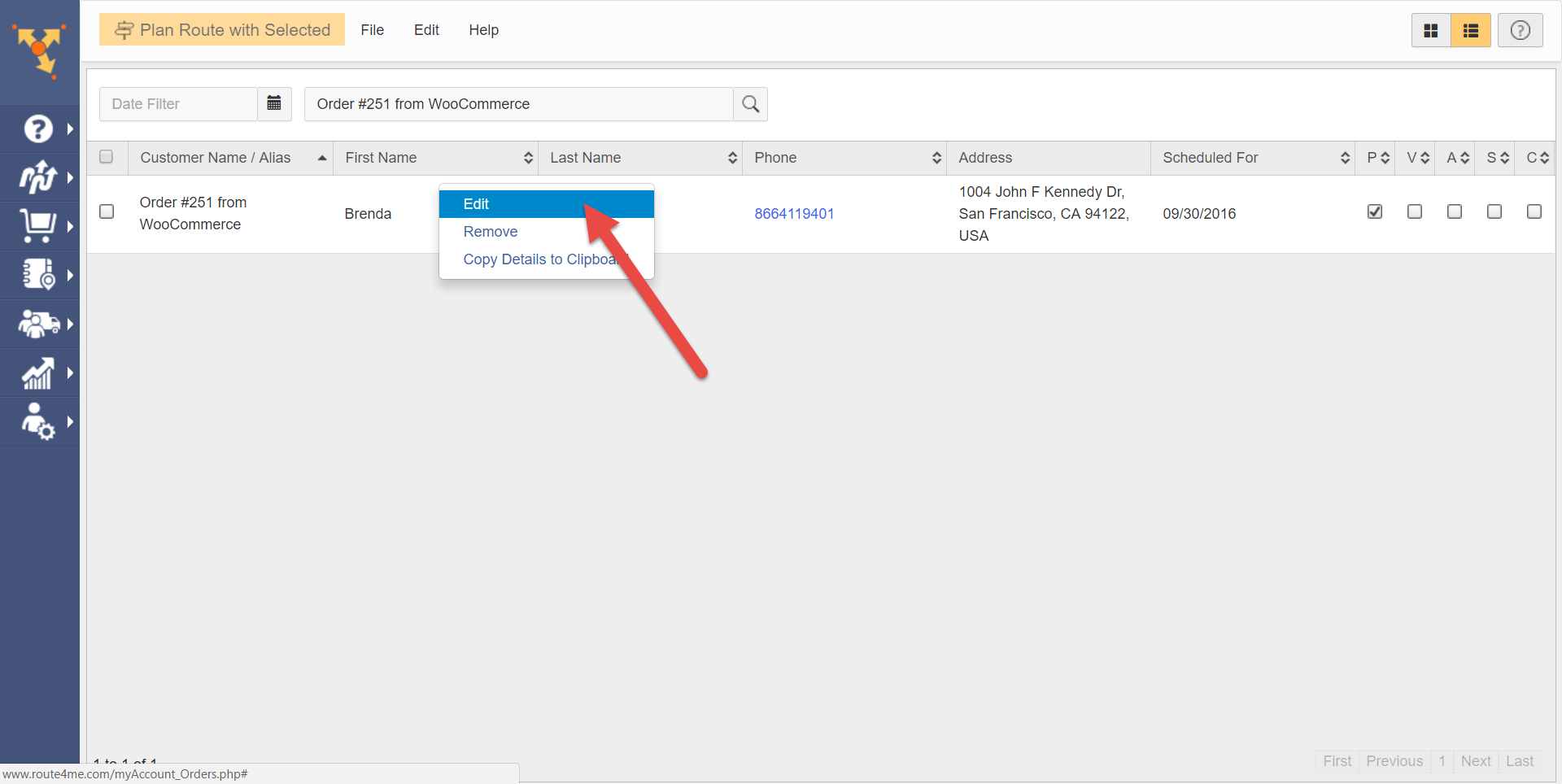This screenshot has width=1562, height=784.
Task: Open the shopping cart orders sidebar icon
Action: click(x=38, y=225)
